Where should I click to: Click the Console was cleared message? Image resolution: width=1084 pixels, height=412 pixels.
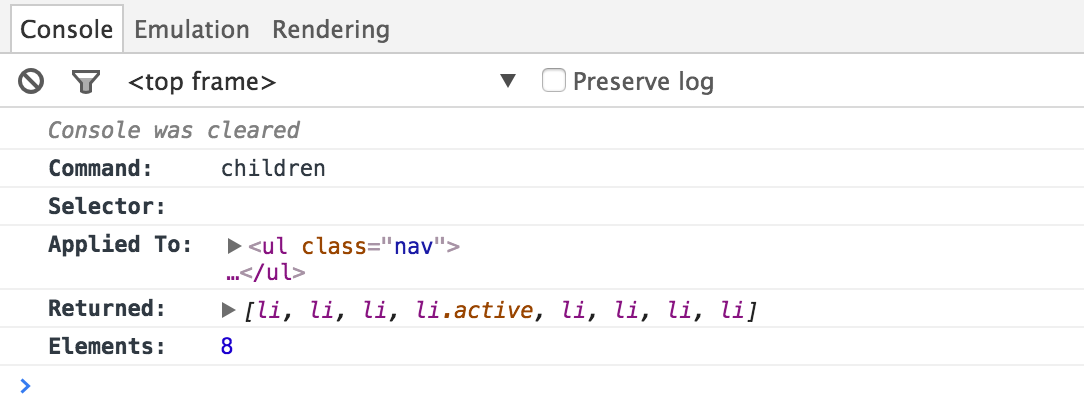point(174,130)
